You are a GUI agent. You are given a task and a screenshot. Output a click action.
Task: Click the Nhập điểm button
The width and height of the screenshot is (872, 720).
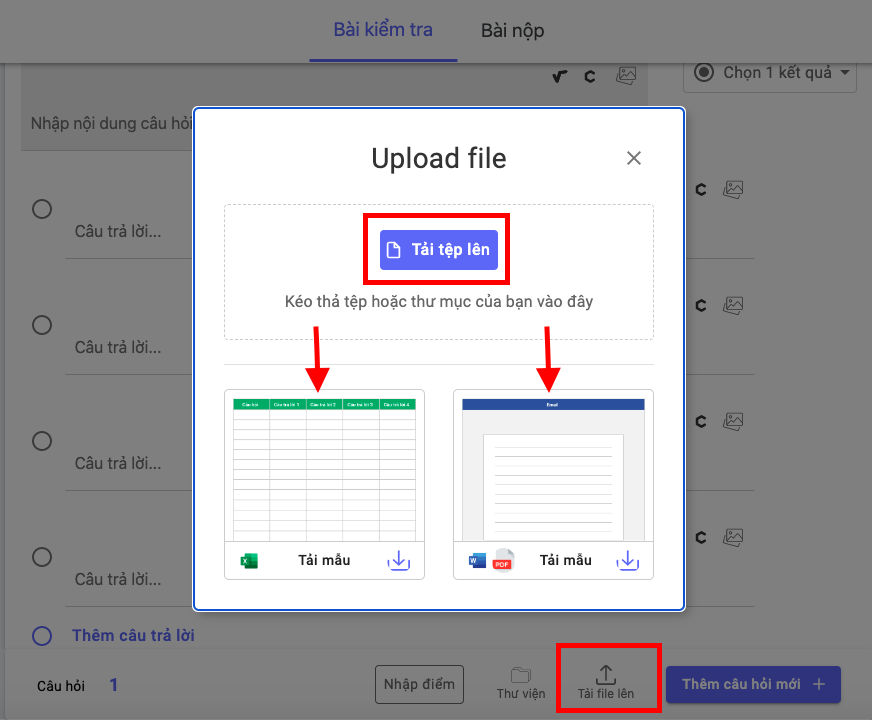pyautogui.click(x=420, y=685)
